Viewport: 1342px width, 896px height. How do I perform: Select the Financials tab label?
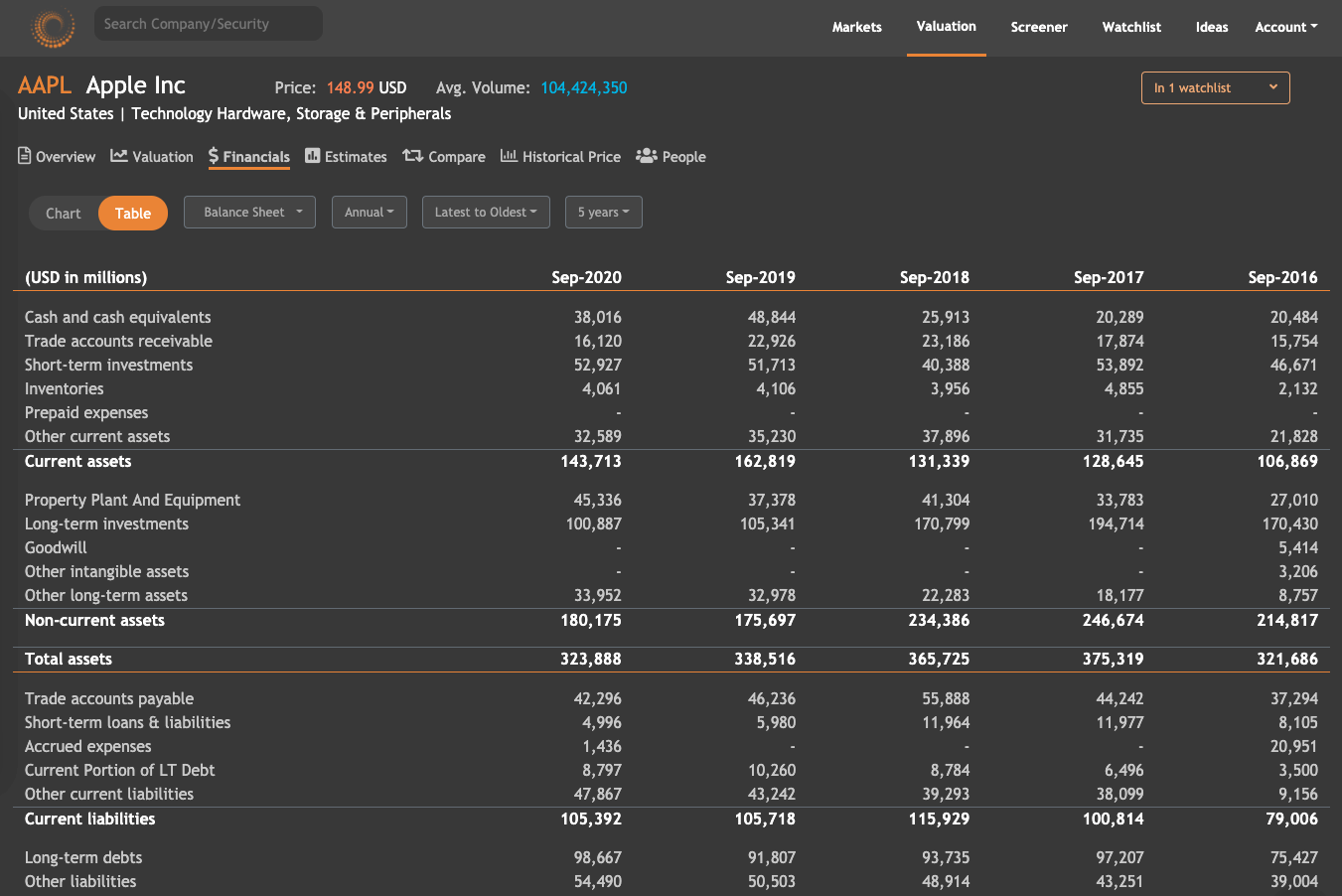(x=256, y=157)
